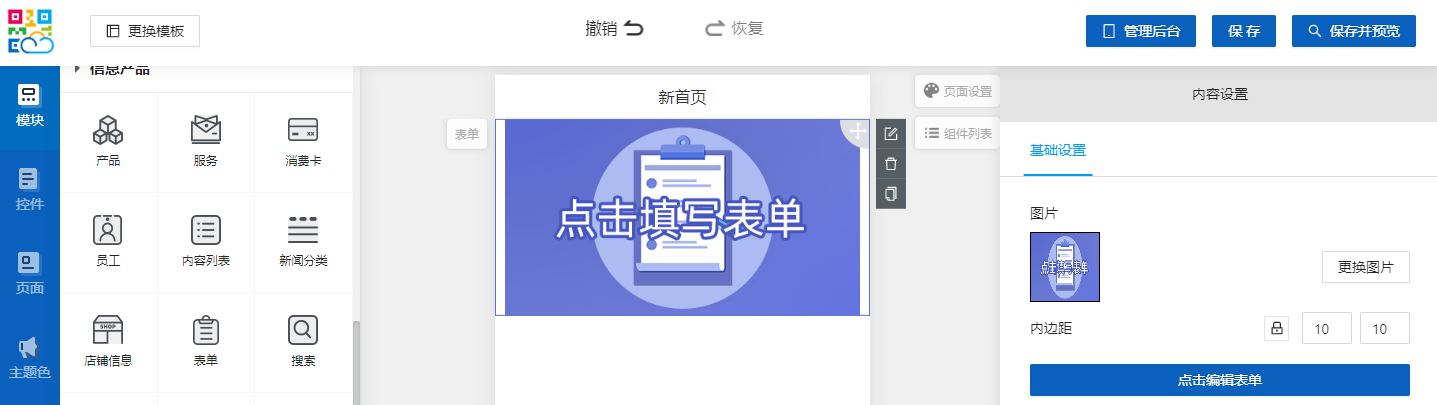Image resolution: width=1437 pixels, height=405 pixels.
Task: Open 页面设置 panel
Action: click(x=957, y=91)
